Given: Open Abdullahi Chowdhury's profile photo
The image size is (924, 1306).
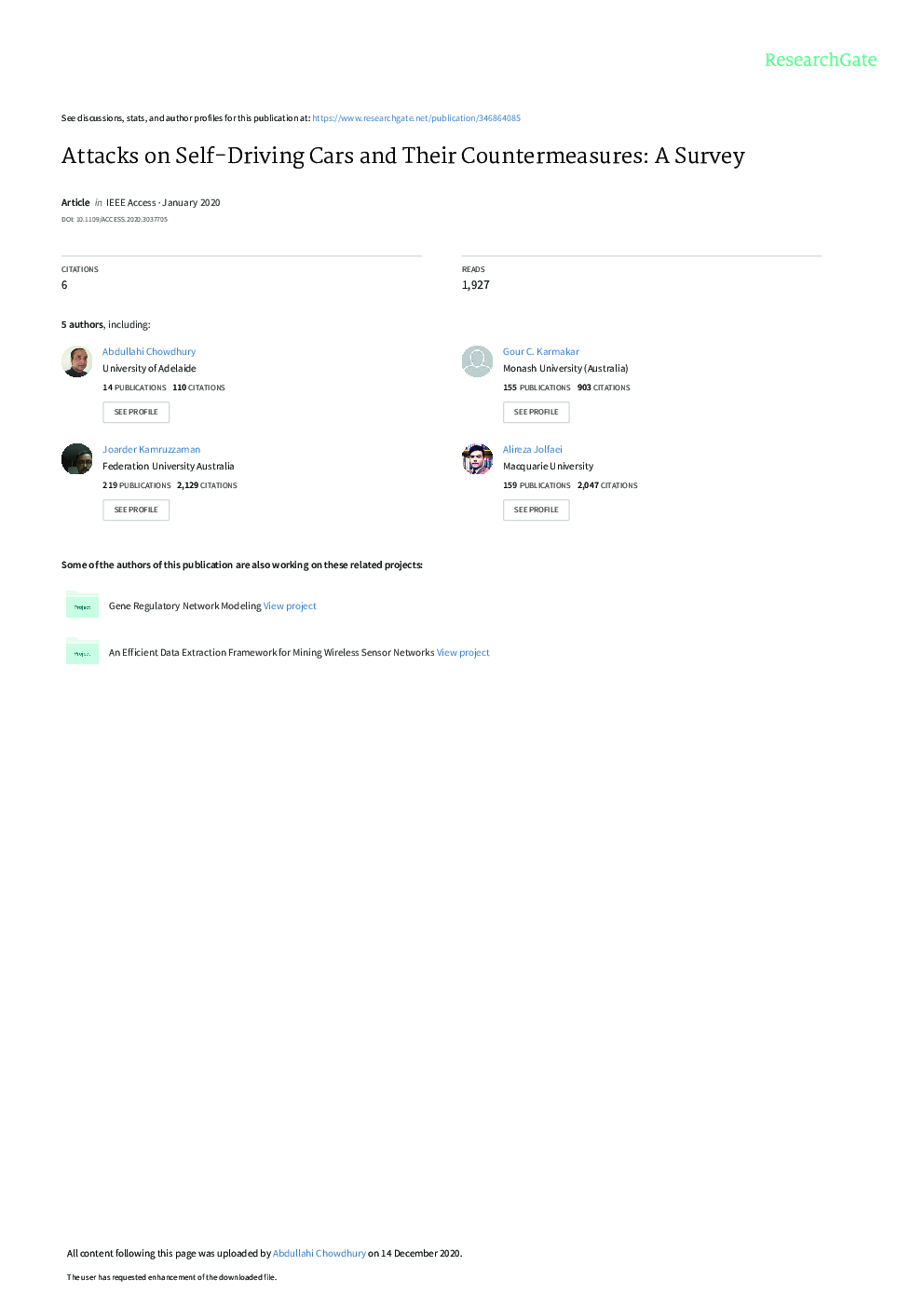Looking at the screenshot, I should pyautogui.click(x=76, y=361).
